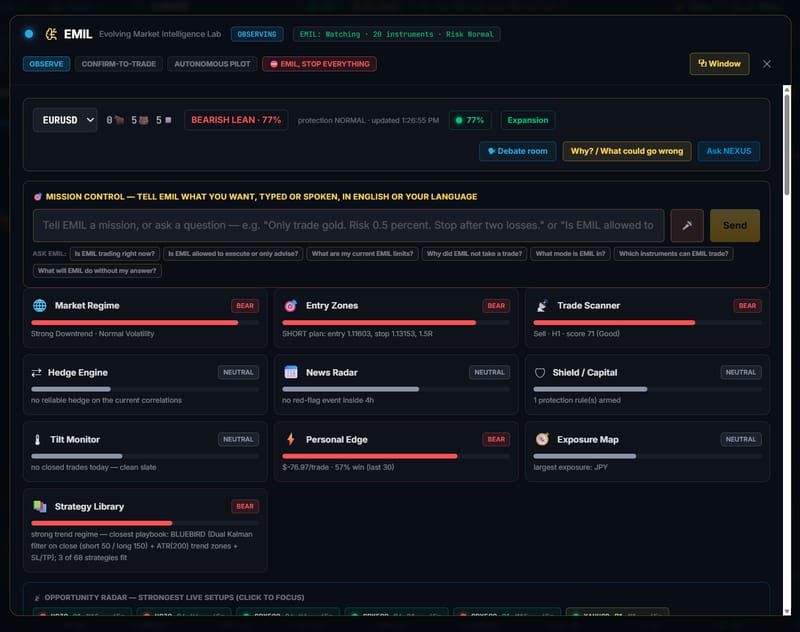Click the Expansion badge

pos(528,120)
